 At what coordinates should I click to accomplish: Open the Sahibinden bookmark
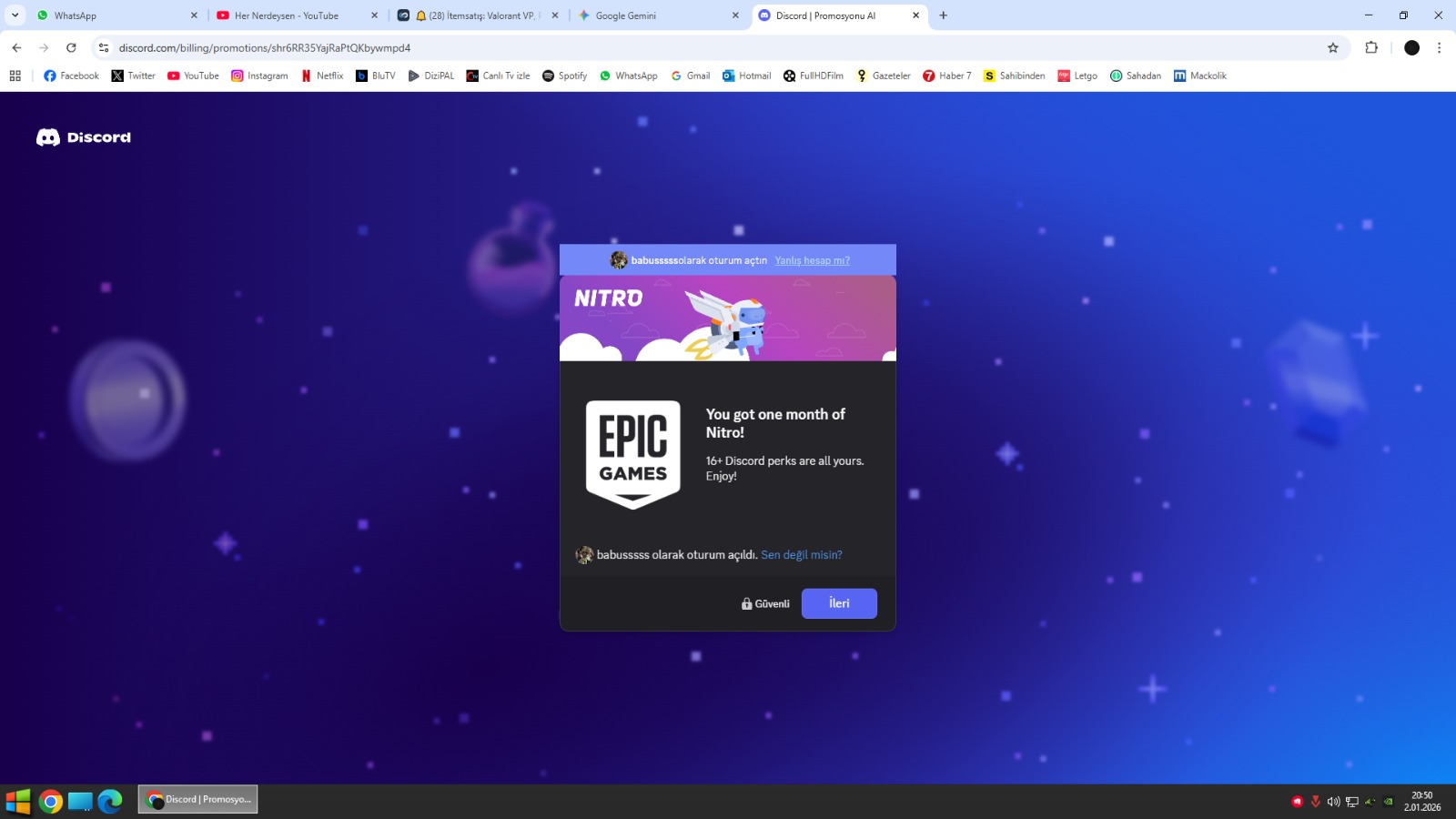click(1014, 76)
